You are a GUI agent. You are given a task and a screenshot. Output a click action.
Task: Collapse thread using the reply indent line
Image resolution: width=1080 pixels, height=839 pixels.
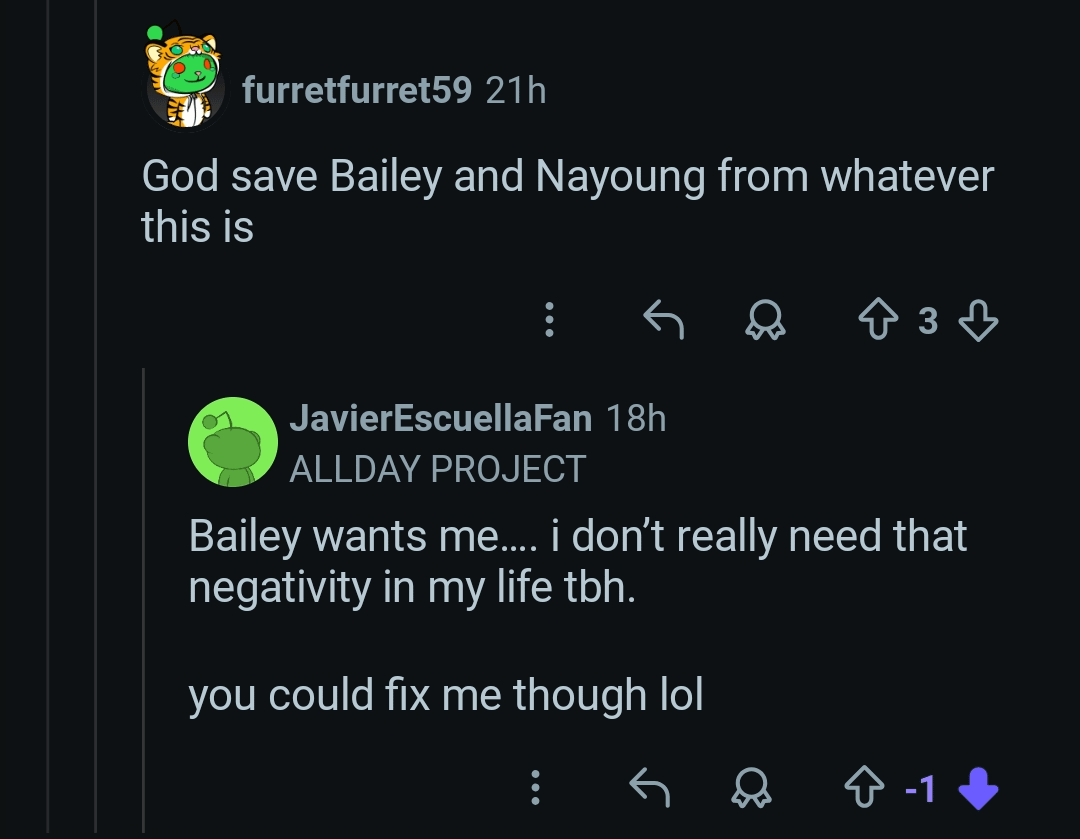coord(144,600)
